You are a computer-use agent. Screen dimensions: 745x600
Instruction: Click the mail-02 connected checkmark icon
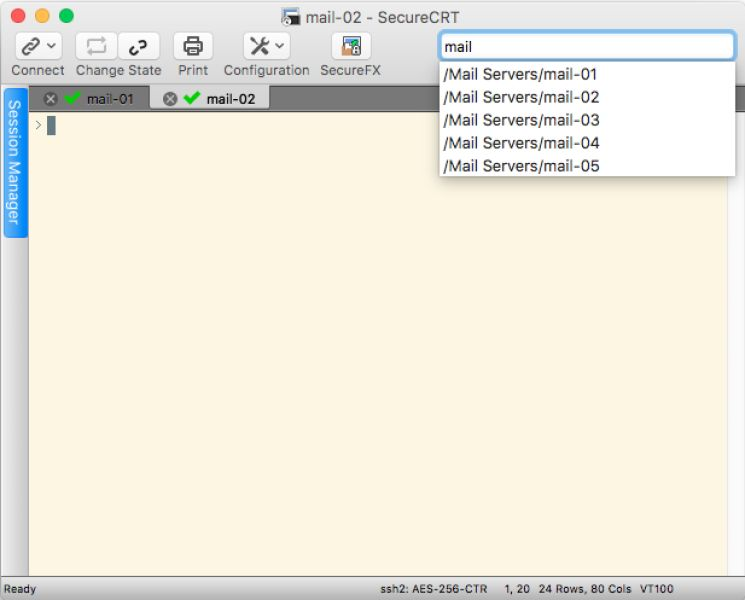pos(192,98)
